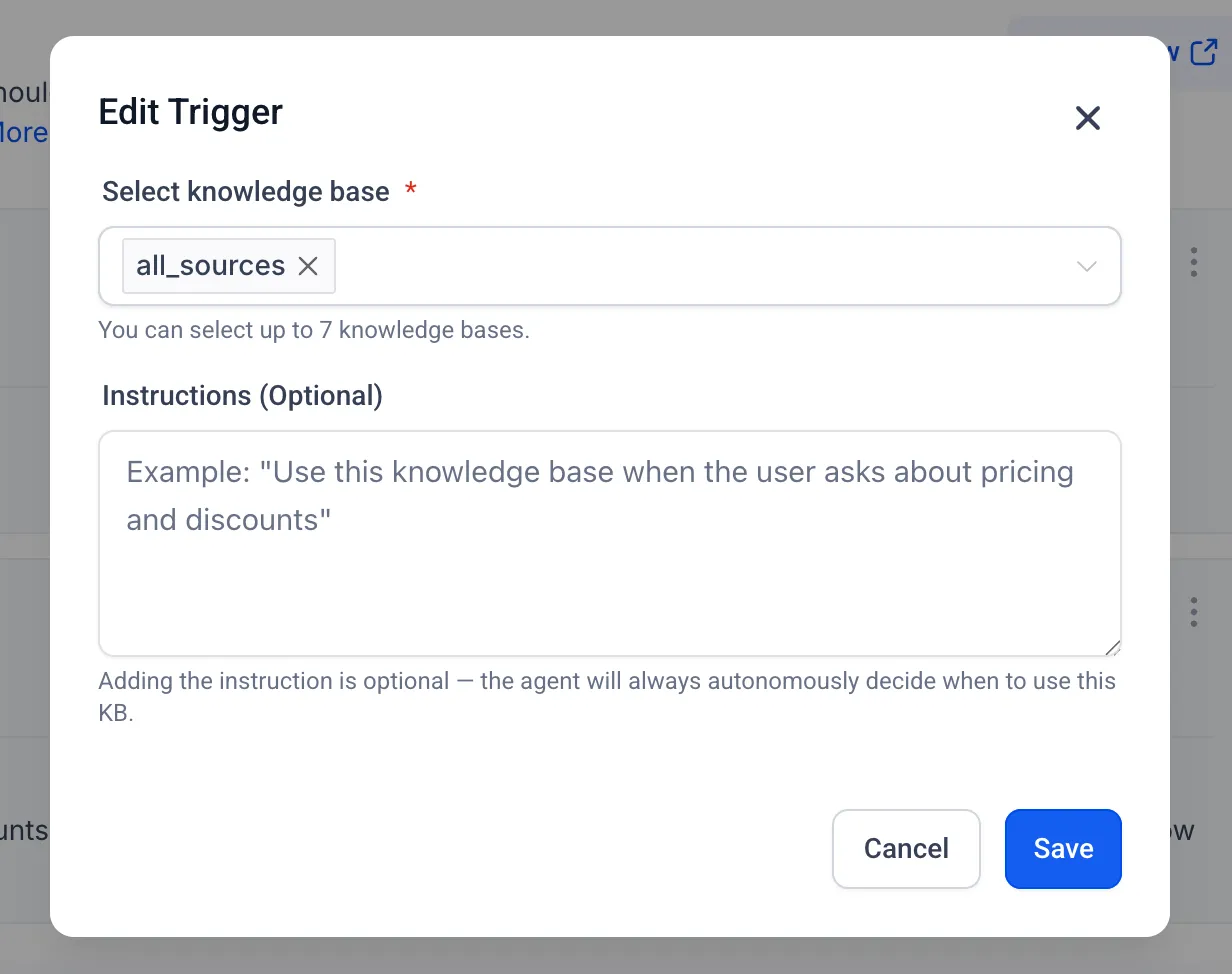The width and height of the screenshot is (1232, 974).
Task: Save the trigger configuration
Action: click(x=1063, y=848)
